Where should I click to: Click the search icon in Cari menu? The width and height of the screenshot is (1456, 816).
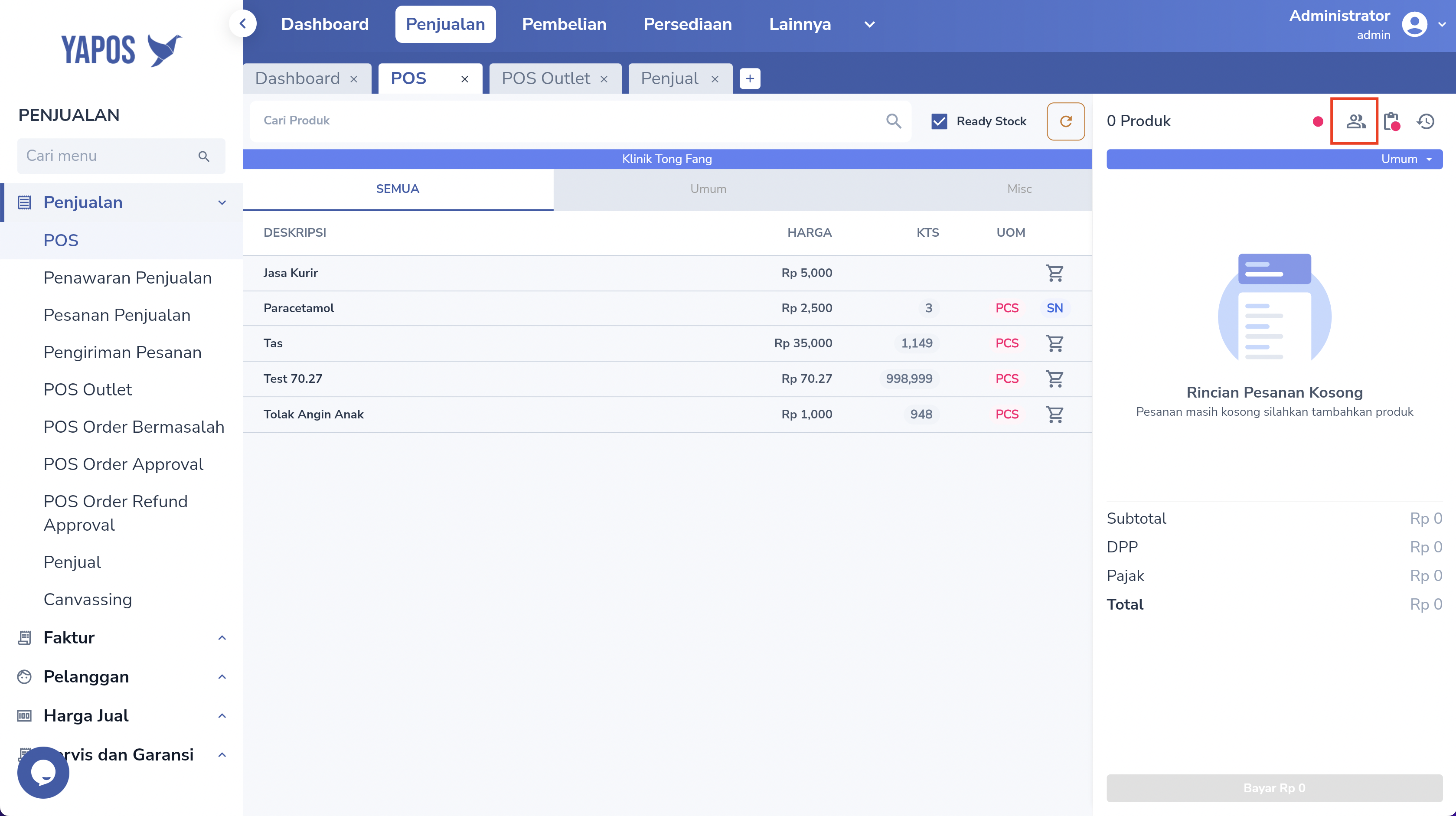point(204,157)
